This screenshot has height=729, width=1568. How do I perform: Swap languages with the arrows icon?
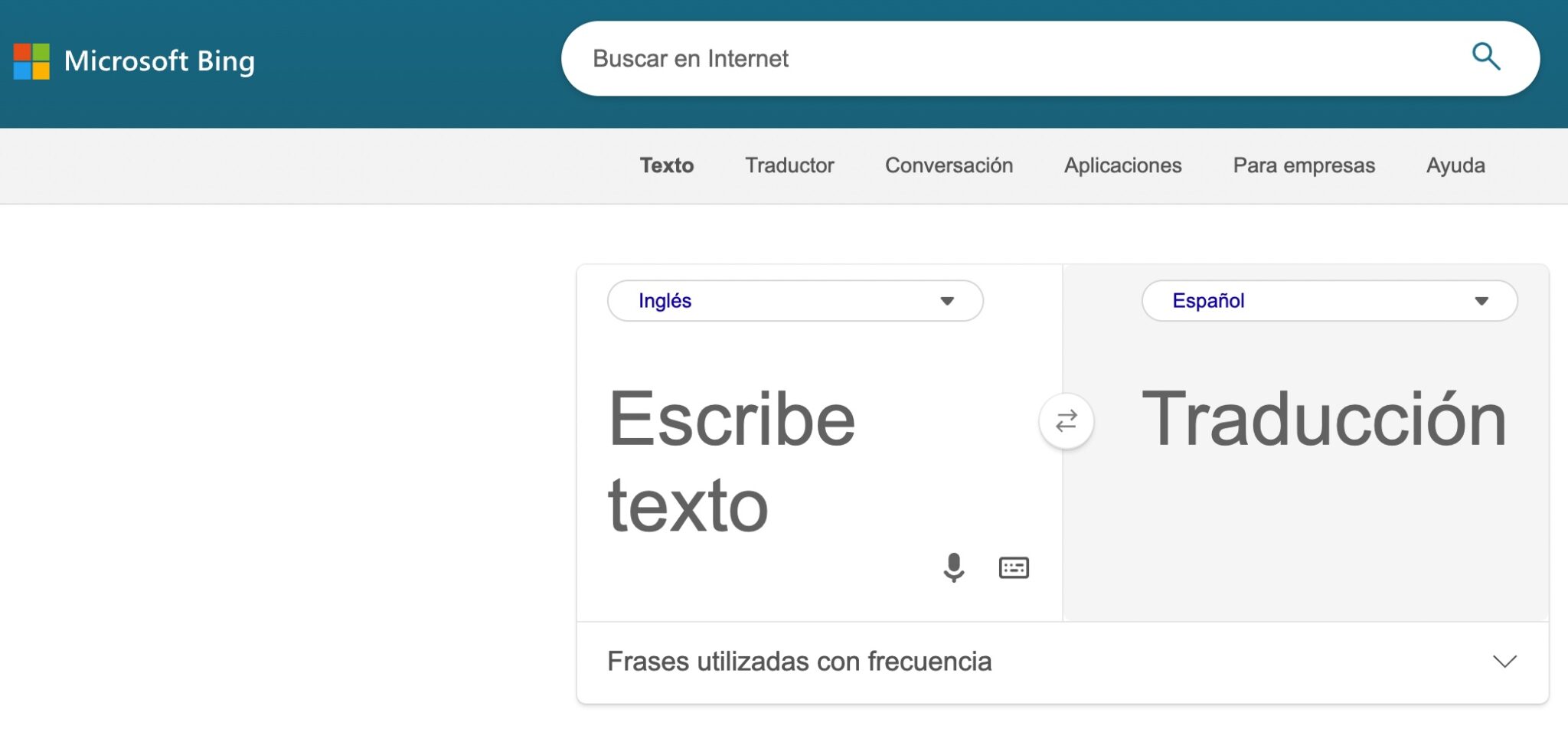[x=1066, y=420]
